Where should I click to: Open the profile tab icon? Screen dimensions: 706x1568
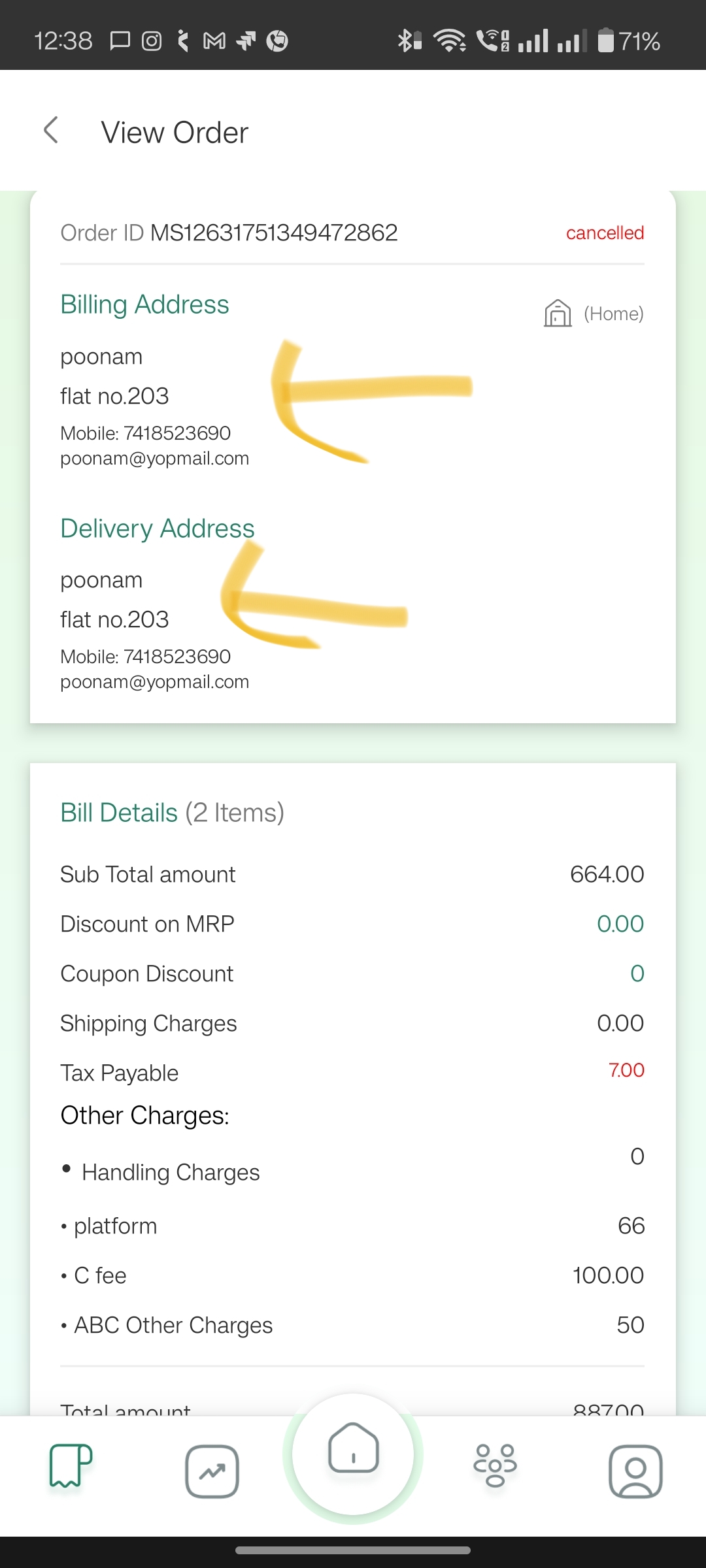[635, 1471]
